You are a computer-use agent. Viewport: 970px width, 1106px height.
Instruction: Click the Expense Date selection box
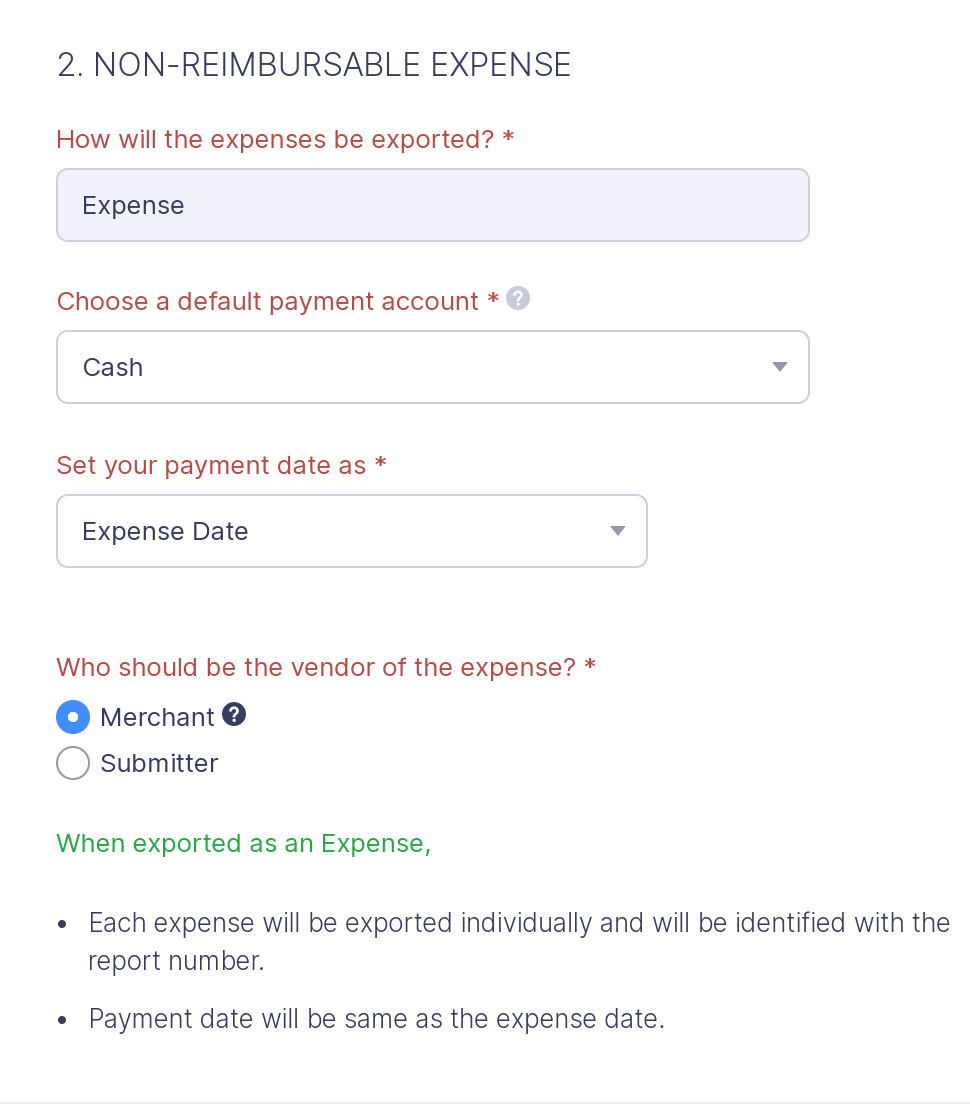pos(352,531)
